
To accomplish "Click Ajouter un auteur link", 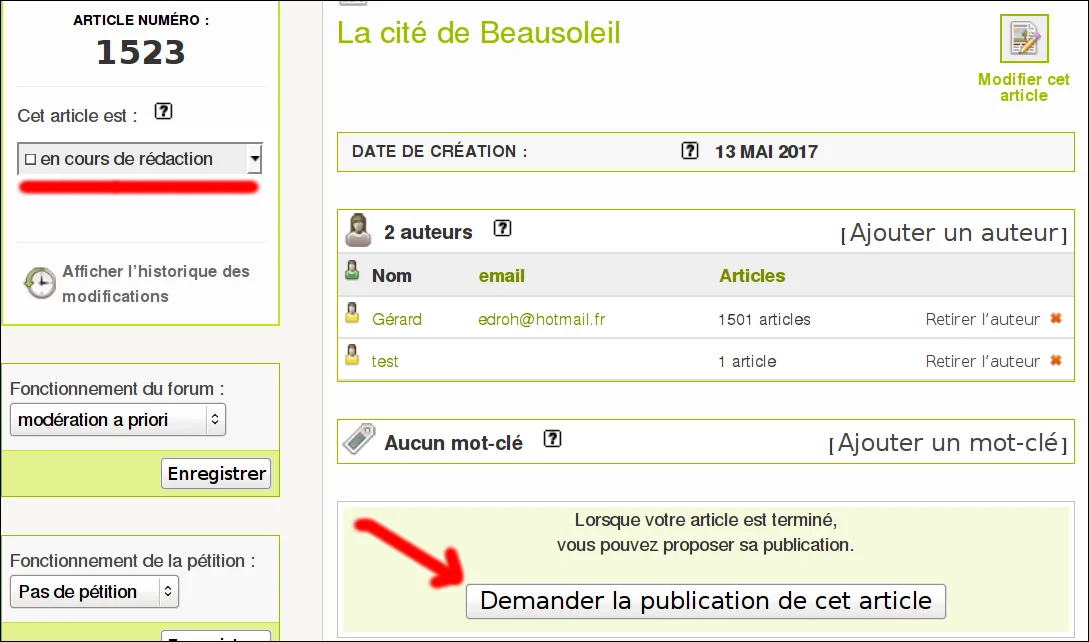I will point(954,233).
